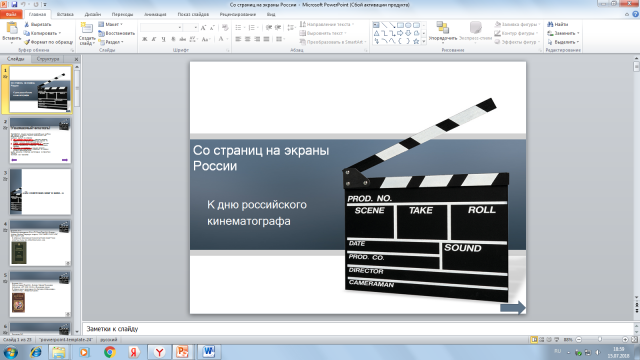
Task: Click the Shape Outline (Контур фигуры) button
Action: click(517, 33)
